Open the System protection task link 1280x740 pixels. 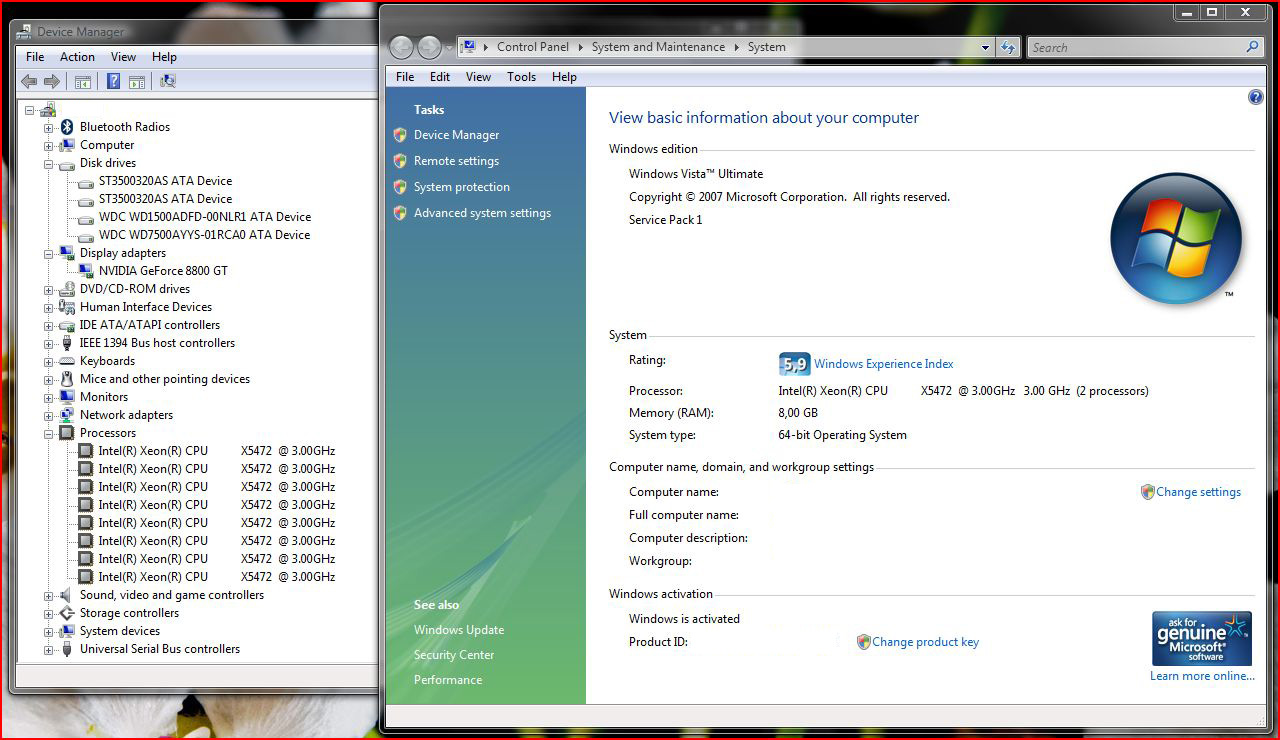coord(462,187)
